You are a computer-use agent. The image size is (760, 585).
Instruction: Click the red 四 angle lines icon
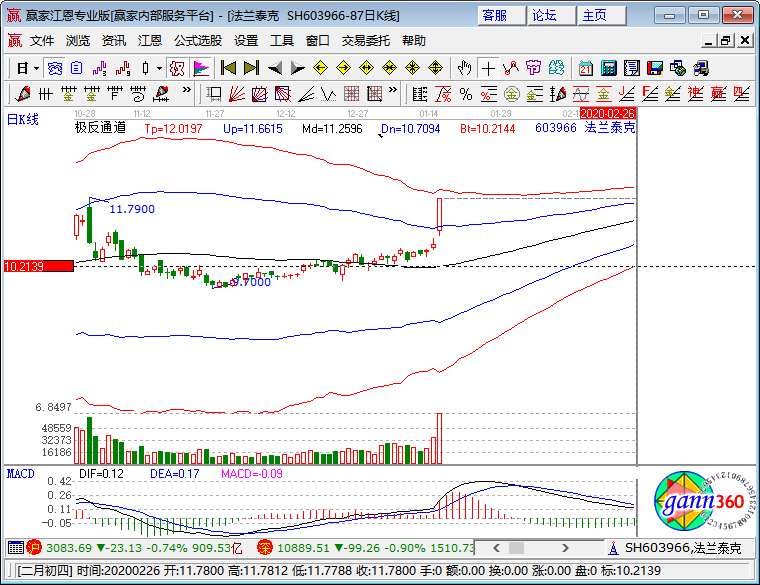pyautogui.click(x=742, y=94)
